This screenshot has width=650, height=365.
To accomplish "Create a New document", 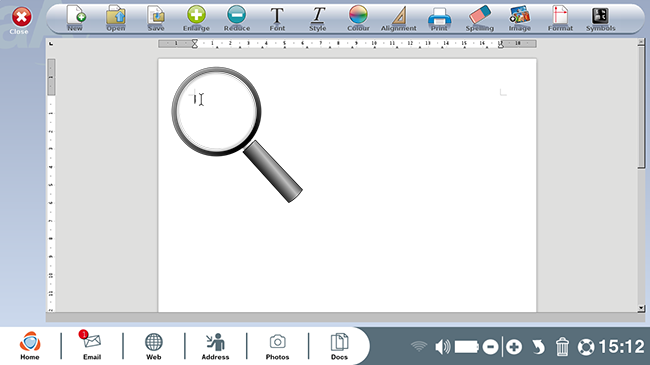I will [x=75, y=18].
